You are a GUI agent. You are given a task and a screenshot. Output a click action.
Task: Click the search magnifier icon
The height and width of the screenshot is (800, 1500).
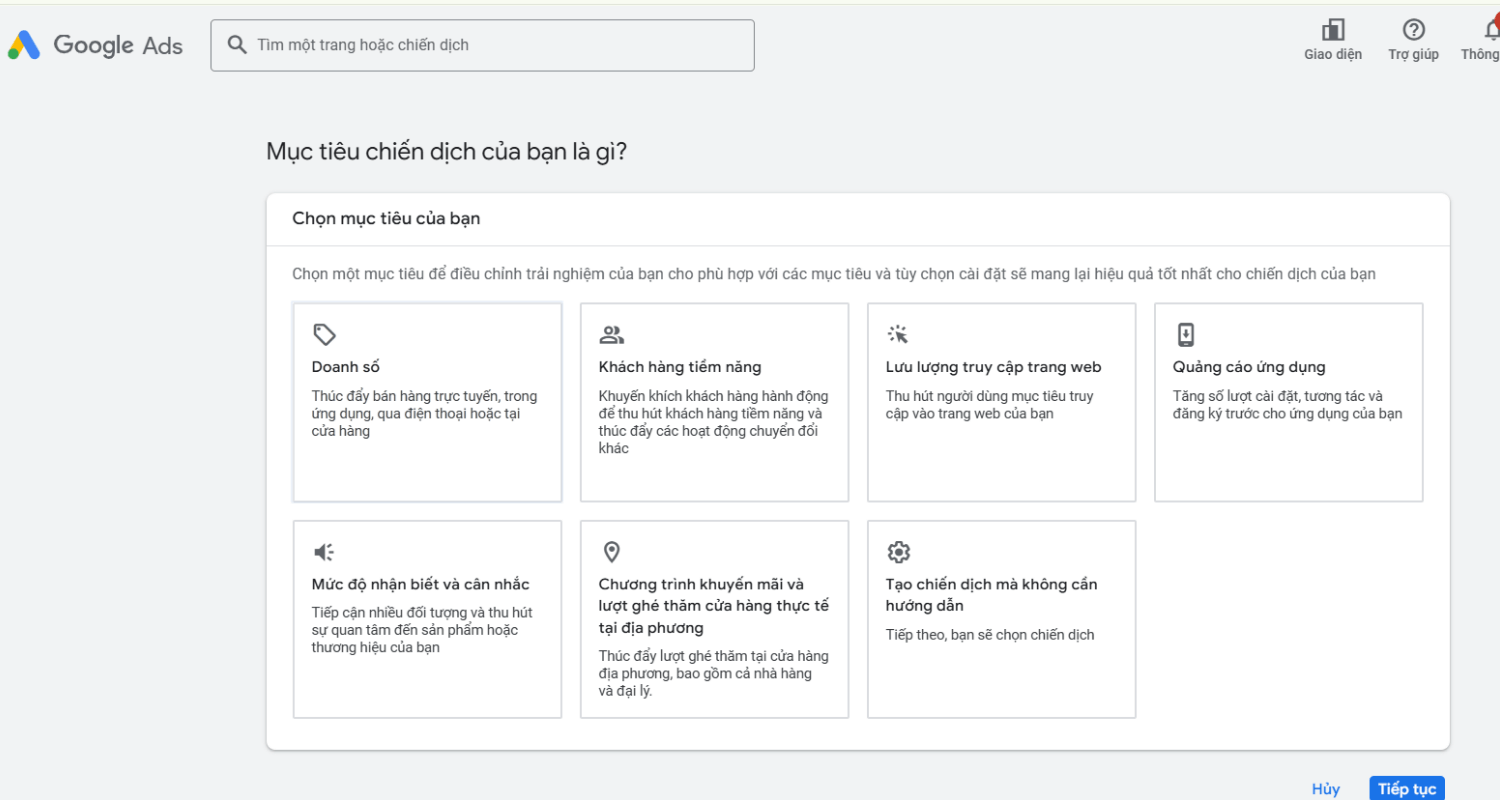[x=237, y=45]
